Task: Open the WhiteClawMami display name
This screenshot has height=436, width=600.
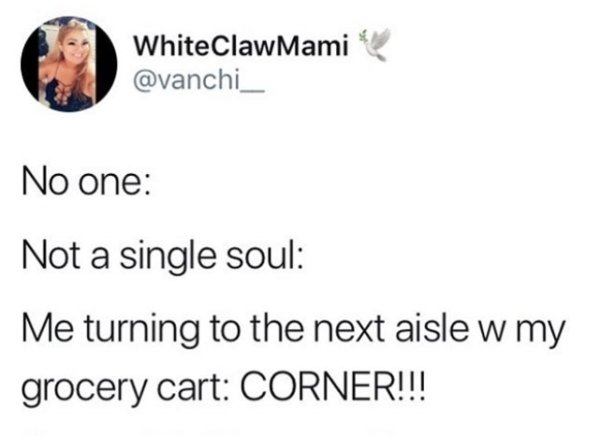Action: tap(241, 45)
